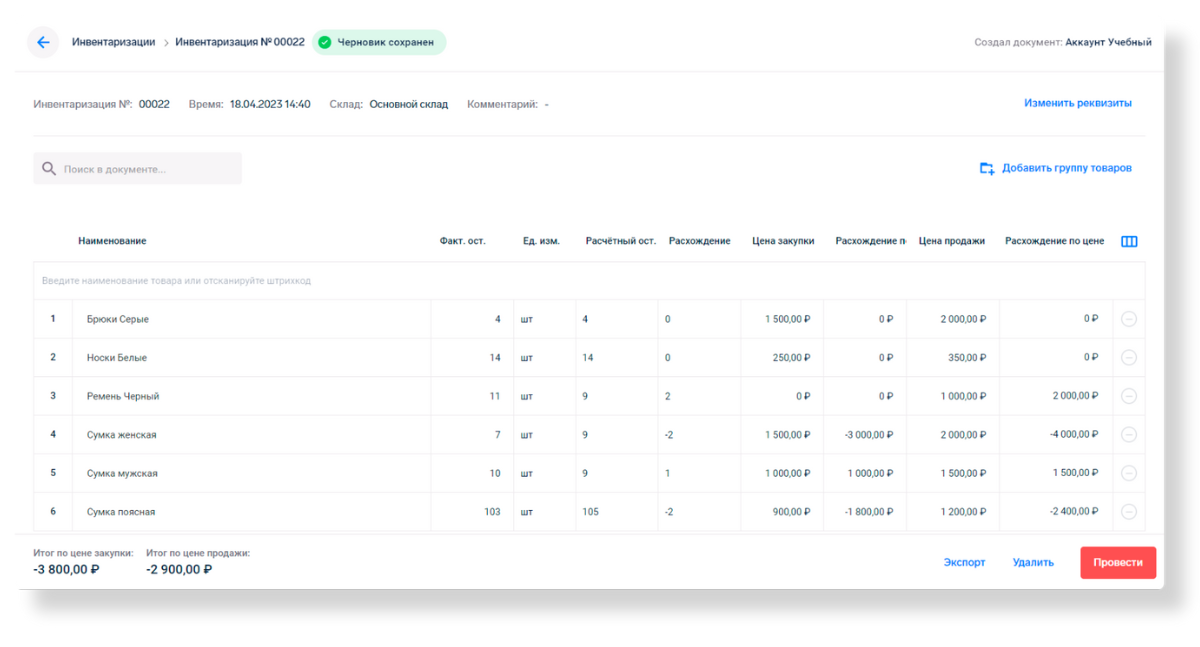Viewport: 1200px width, 647px height.
Task: Select the Сумка женская product name
Action: [x=122, y=435]
